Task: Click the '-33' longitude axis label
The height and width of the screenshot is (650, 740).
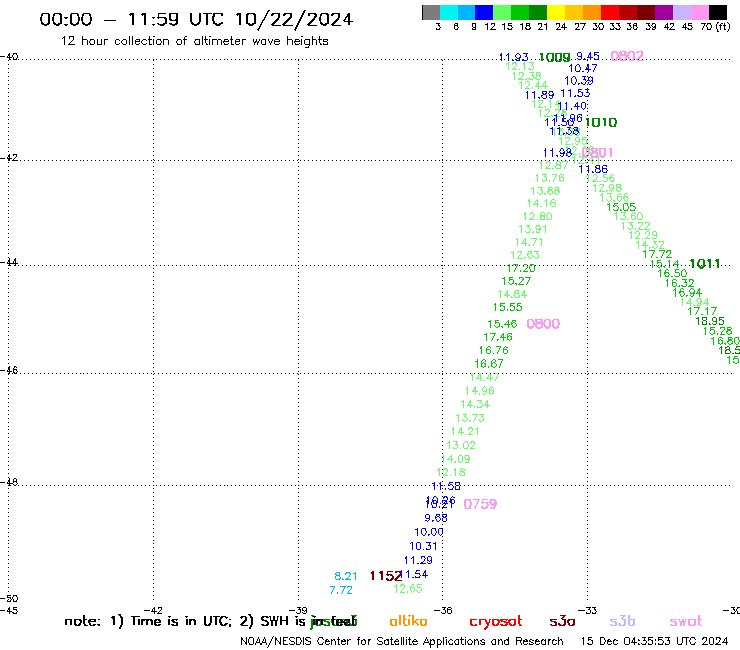Action: pos(588,610)
